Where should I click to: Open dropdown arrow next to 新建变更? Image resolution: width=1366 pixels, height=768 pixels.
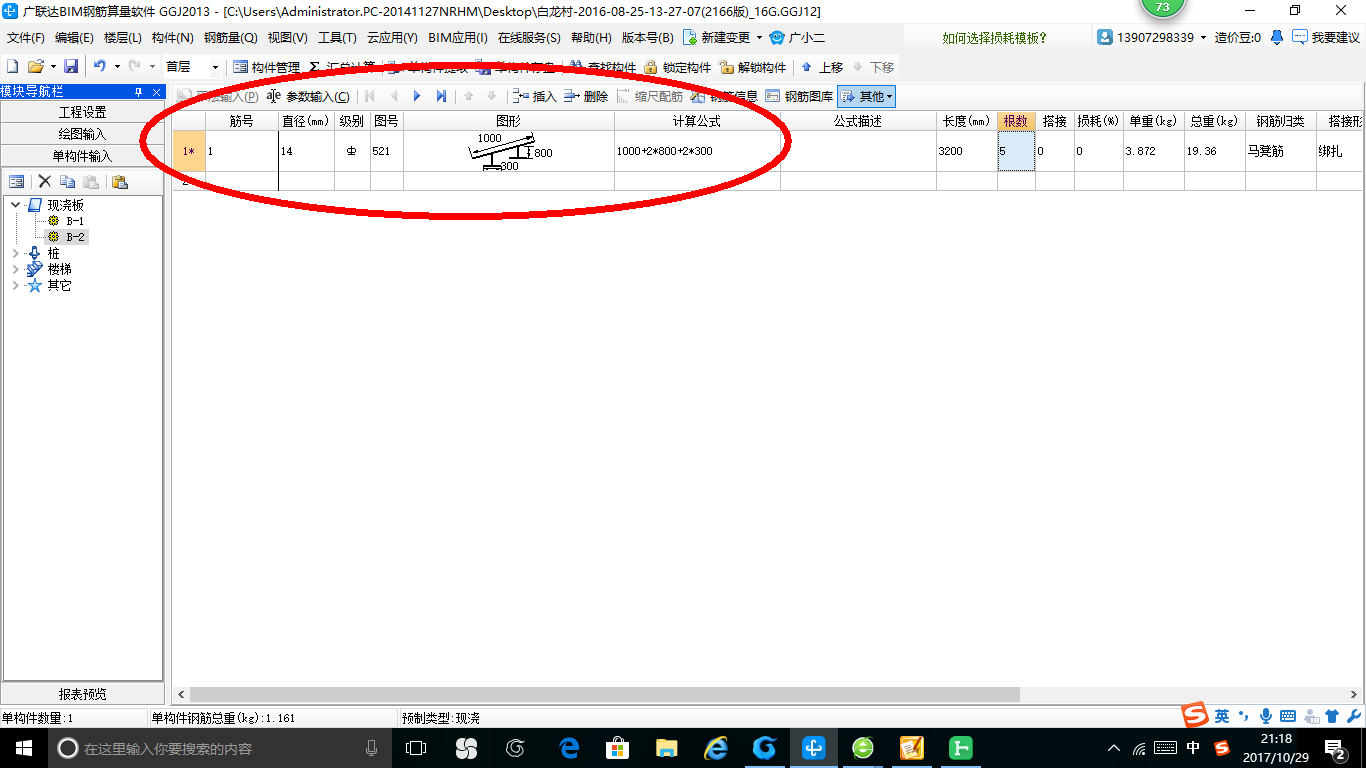tap(759, 38)
